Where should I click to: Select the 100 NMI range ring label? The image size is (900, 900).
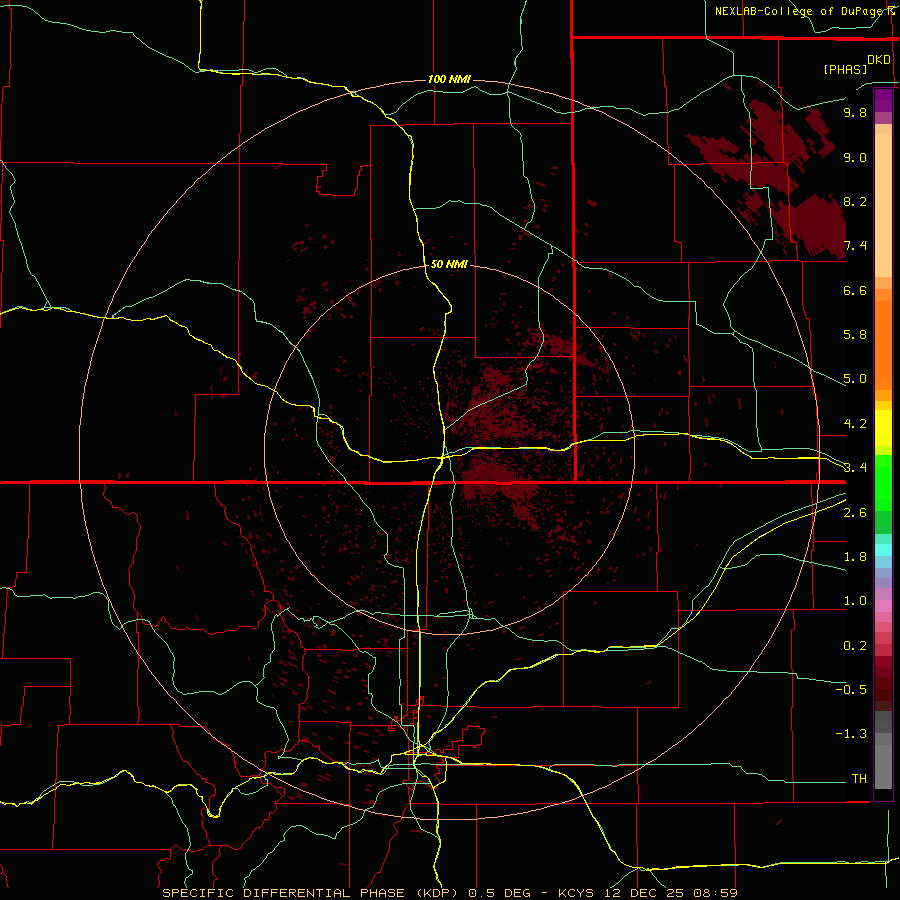coord(449,79)
